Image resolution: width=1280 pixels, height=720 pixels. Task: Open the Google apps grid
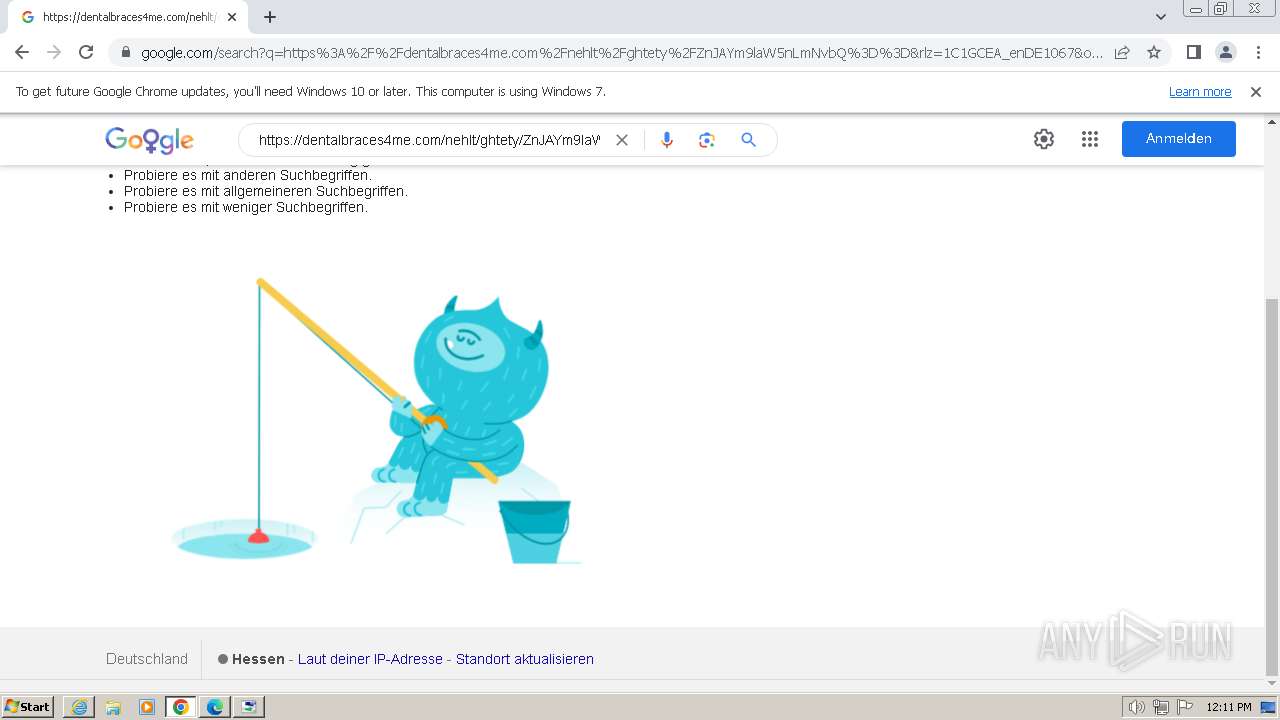click(x=1090, y=139)
